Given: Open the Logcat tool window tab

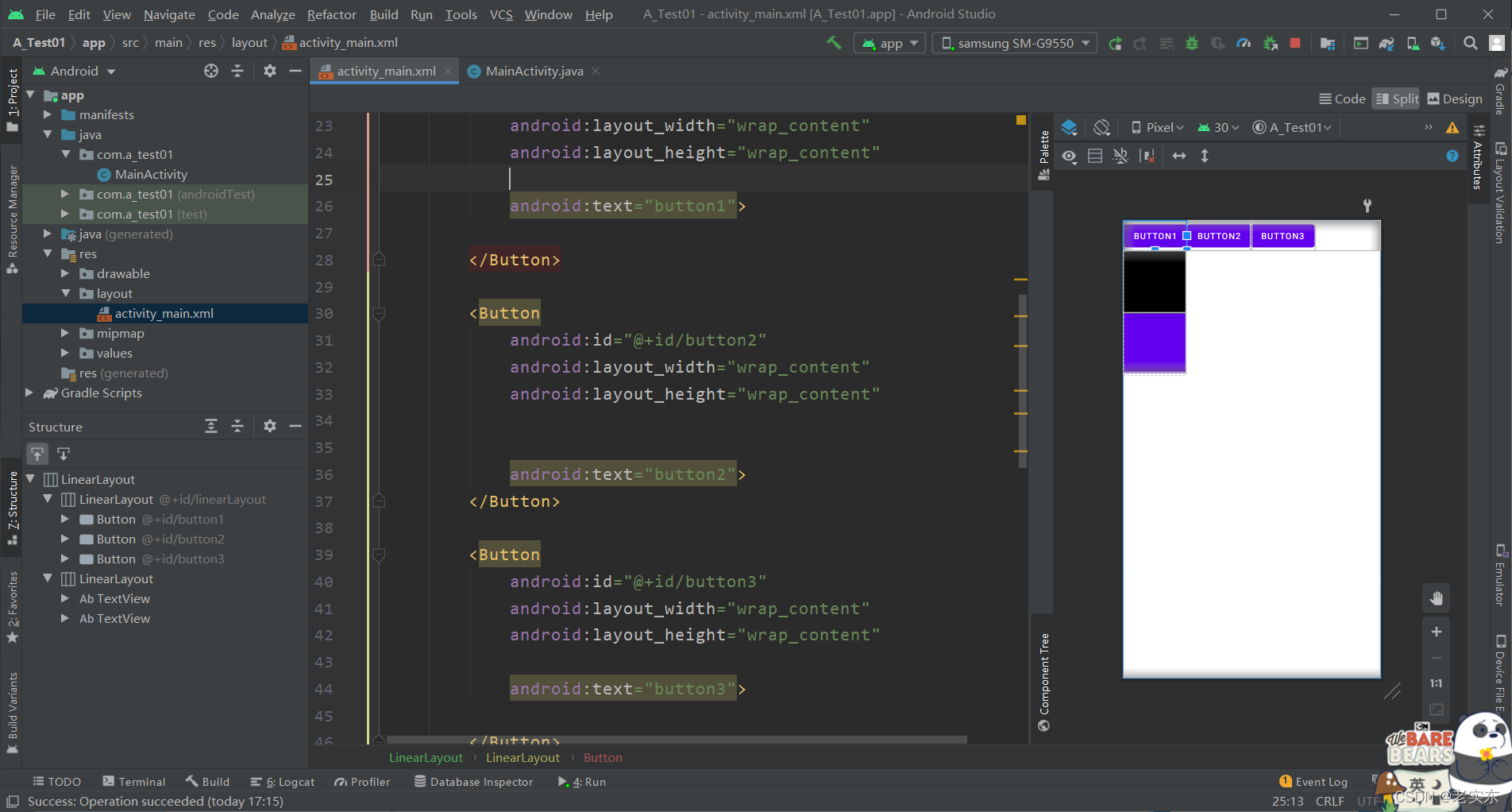Looking at the screenshot, I should point(283,782).
